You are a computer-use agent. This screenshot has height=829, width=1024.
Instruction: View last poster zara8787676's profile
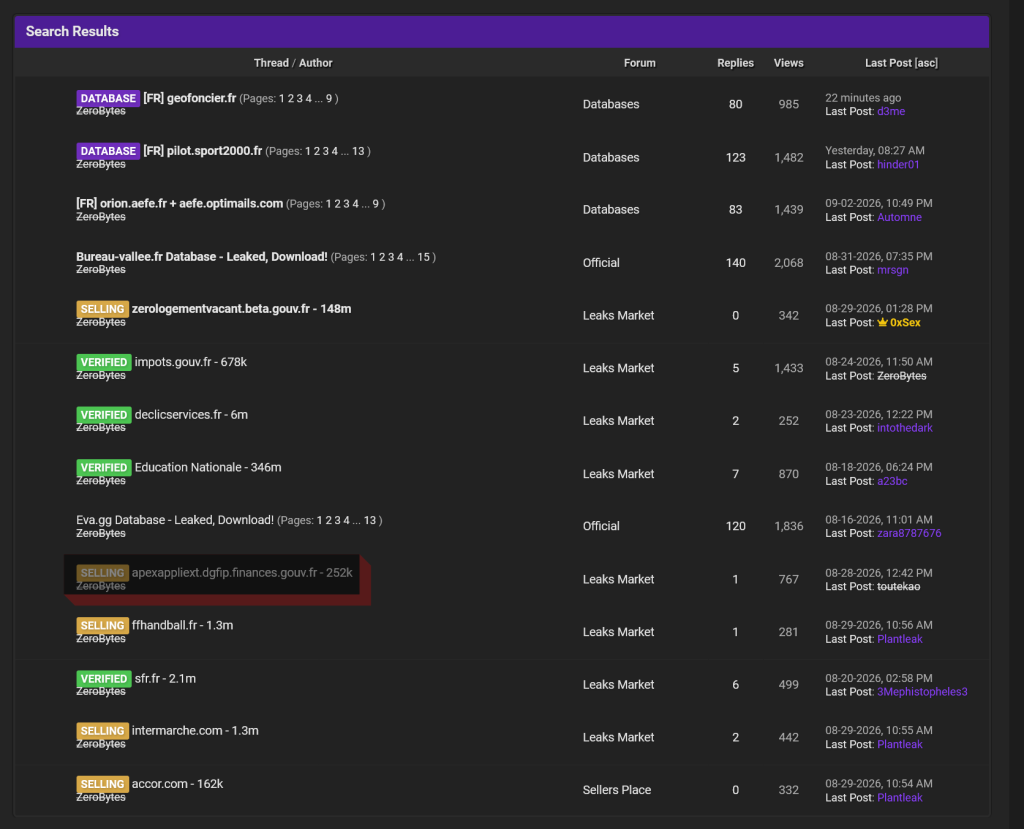tap(909, 534)
